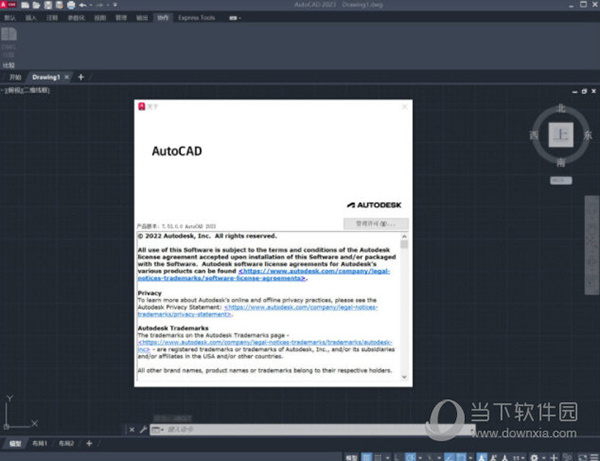The image size is (600, 461).
Task: Click the New drawing icon in quick access toolbar
Action: [x=25, y=5]
